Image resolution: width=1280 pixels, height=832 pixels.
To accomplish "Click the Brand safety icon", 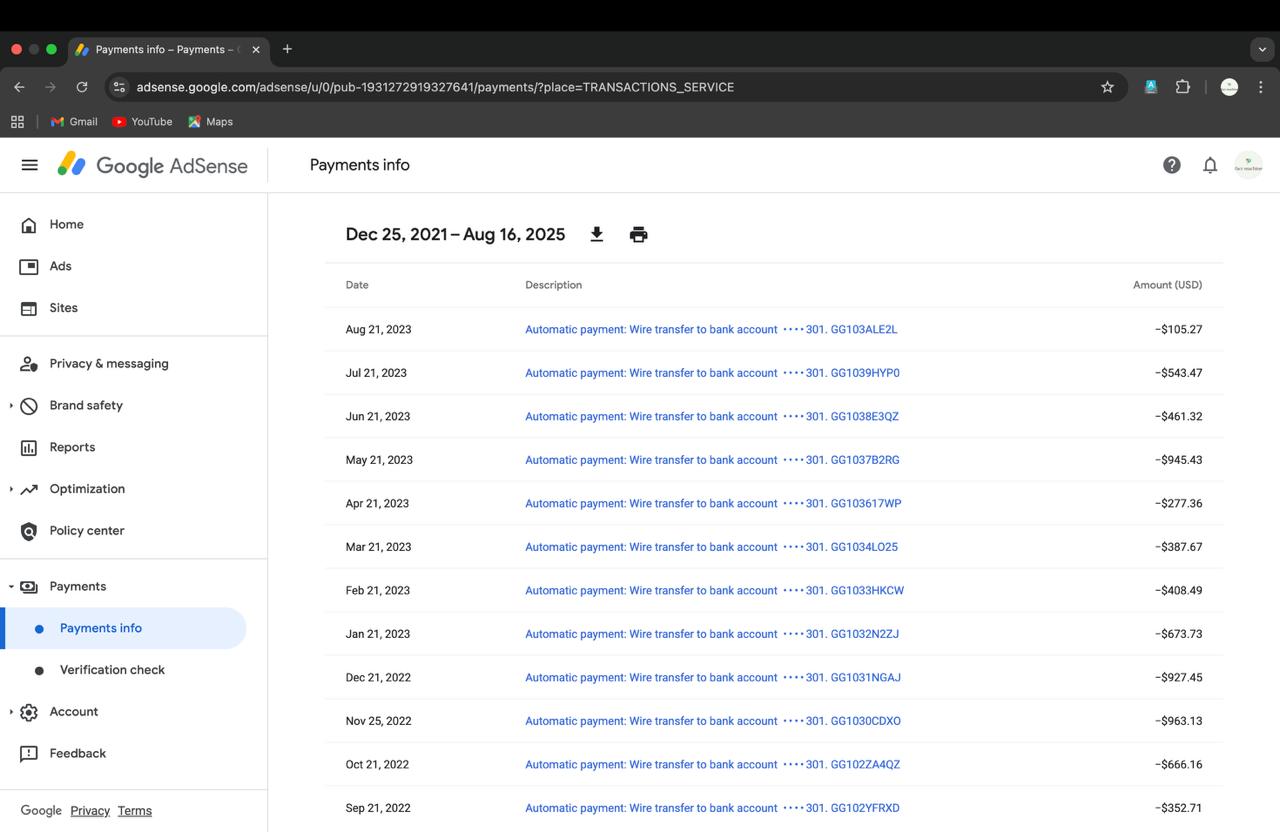I will click(29, 405).
